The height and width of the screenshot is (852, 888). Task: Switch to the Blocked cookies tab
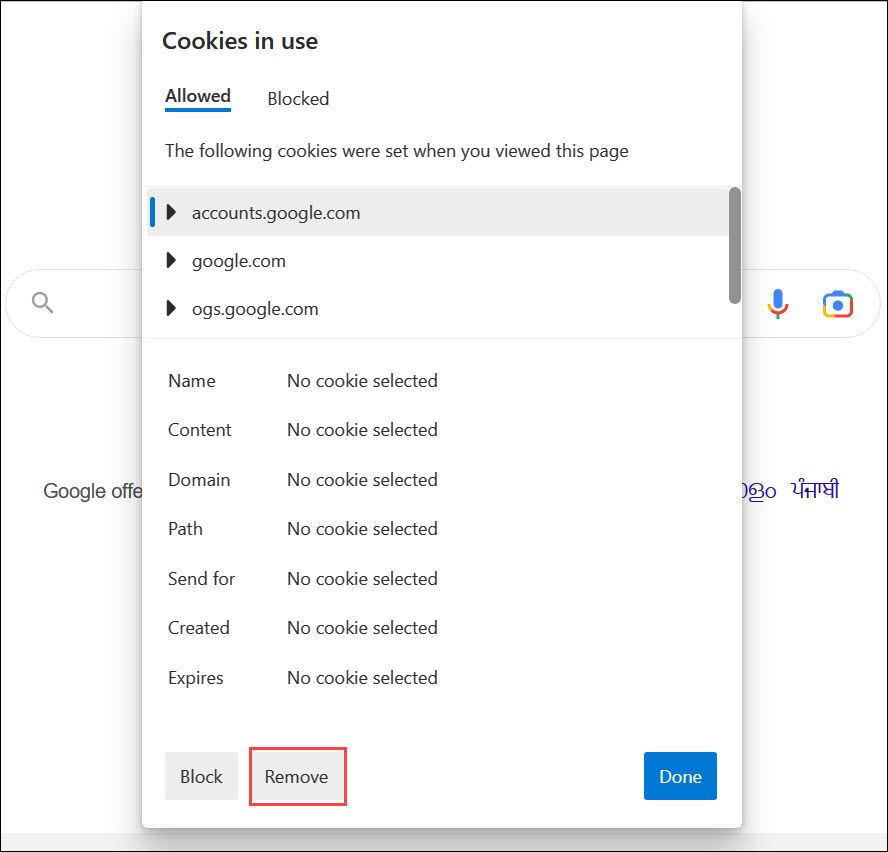coord(298,98)
